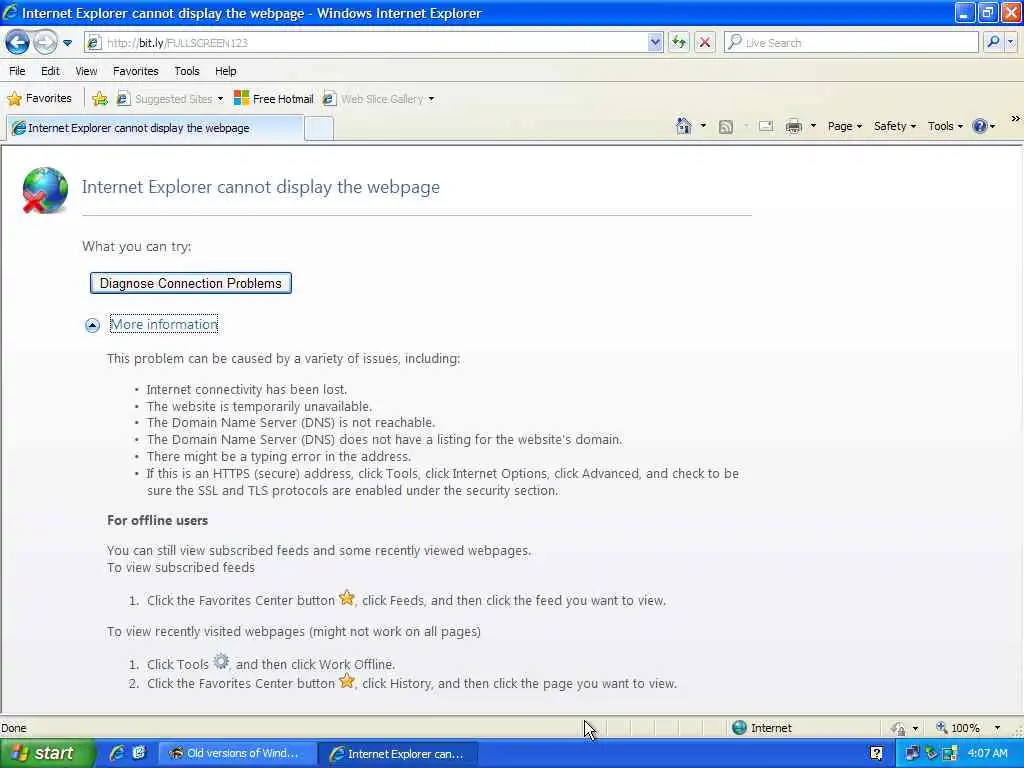This screenshot has width=1024, height=768.
Task: Open the Help menu
Action: [226, 71]
